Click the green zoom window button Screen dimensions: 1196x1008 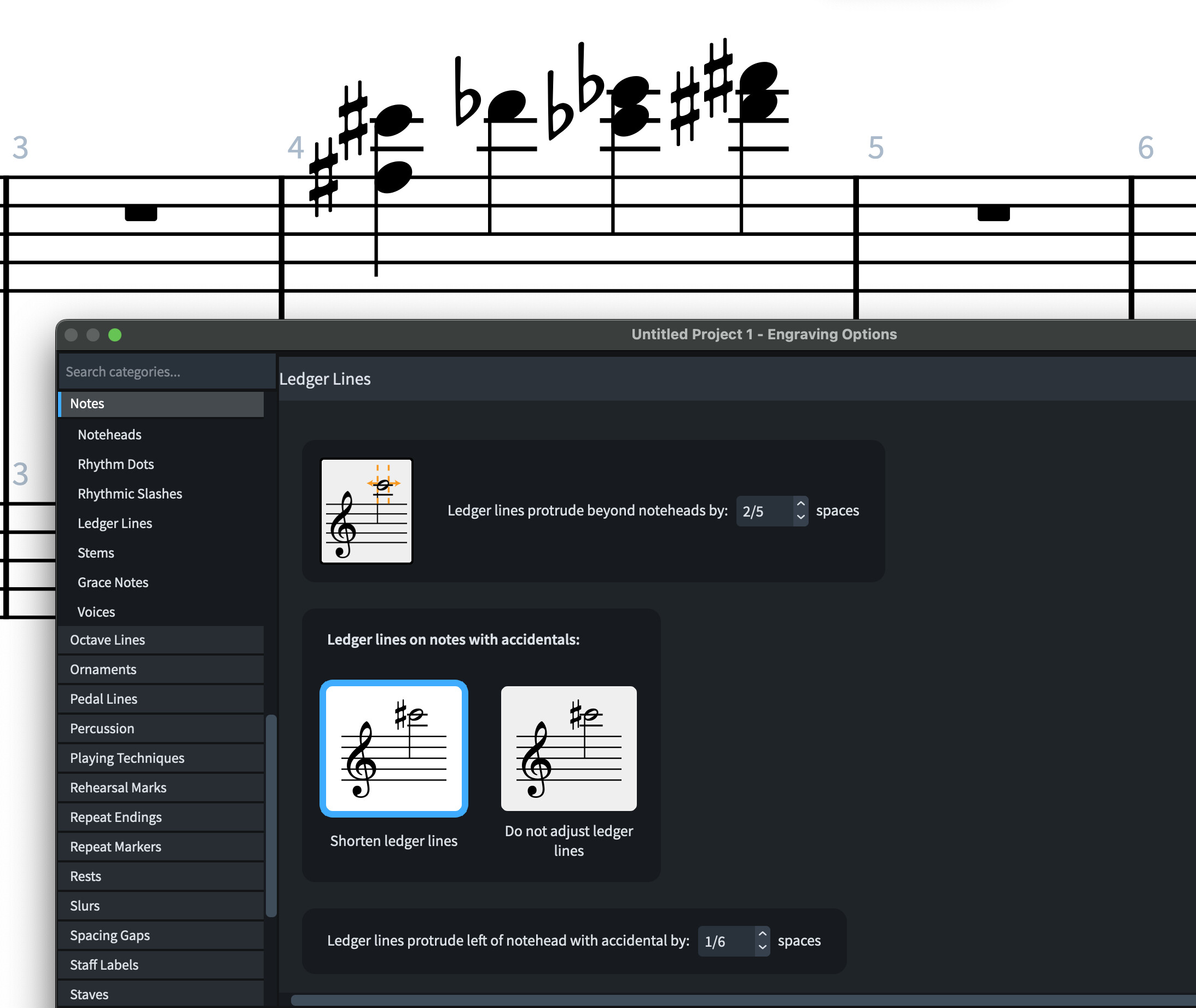tap(115, 335)
